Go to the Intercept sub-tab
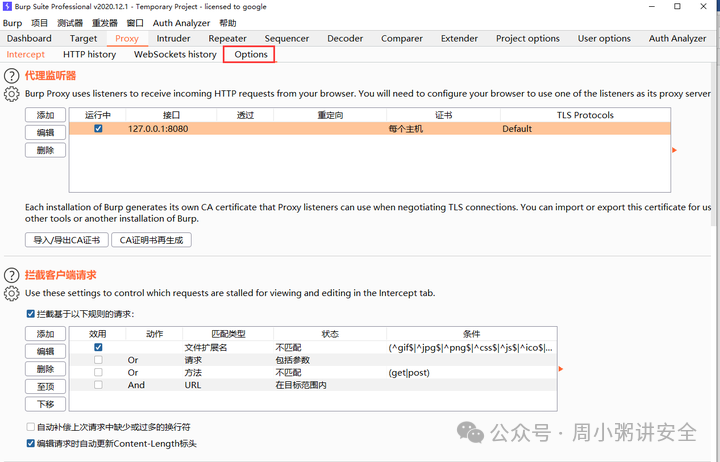Viewport: 720px width, 462px height. [26, 54]
